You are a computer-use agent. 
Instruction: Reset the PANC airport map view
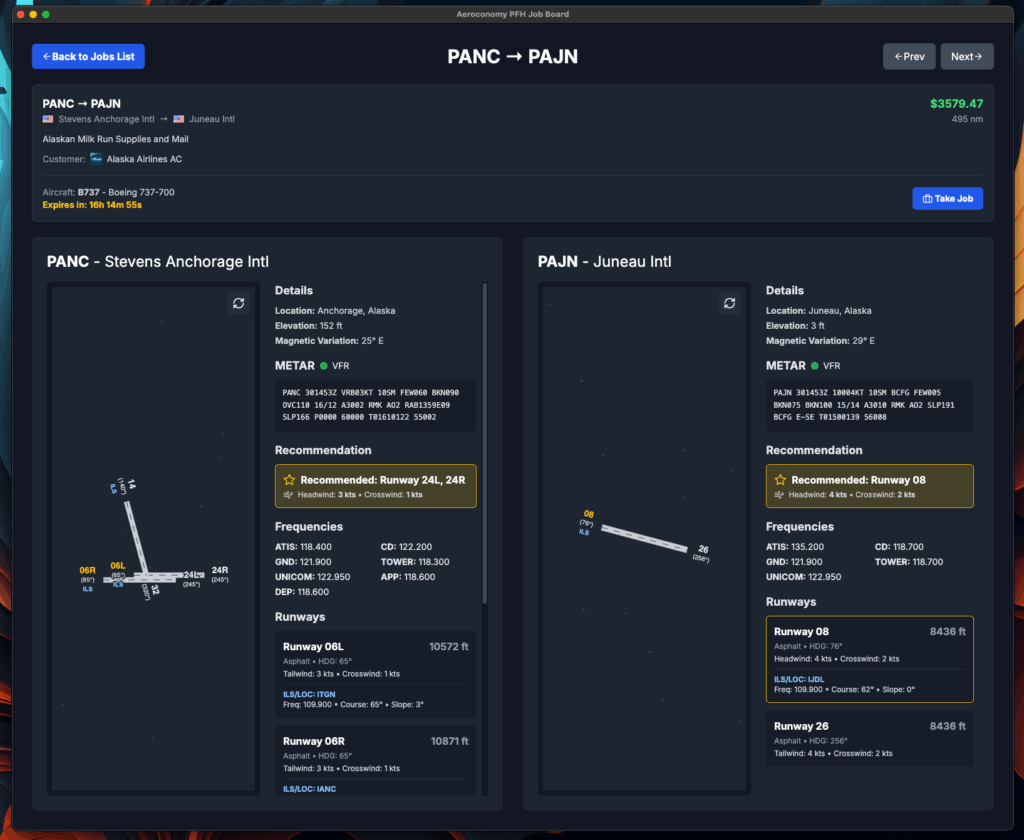238,303
